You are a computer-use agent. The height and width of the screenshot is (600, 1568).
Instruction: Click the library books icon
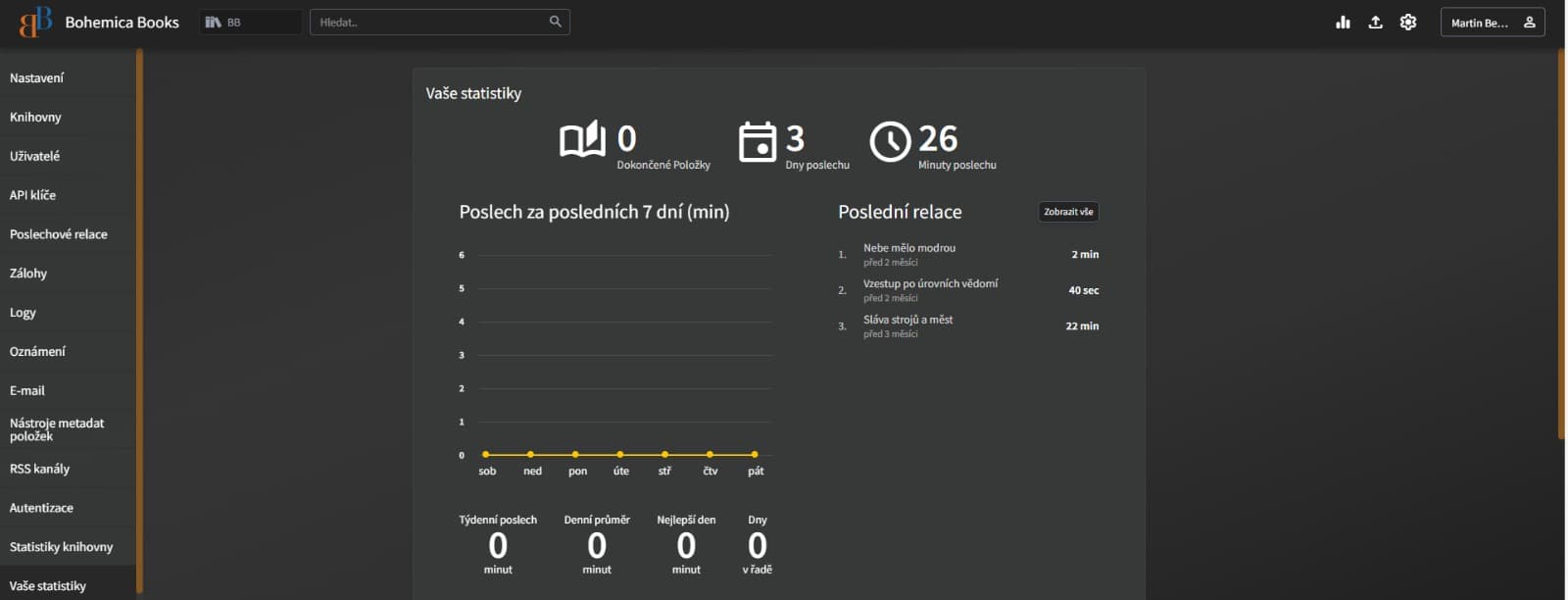tap(213, 22)
